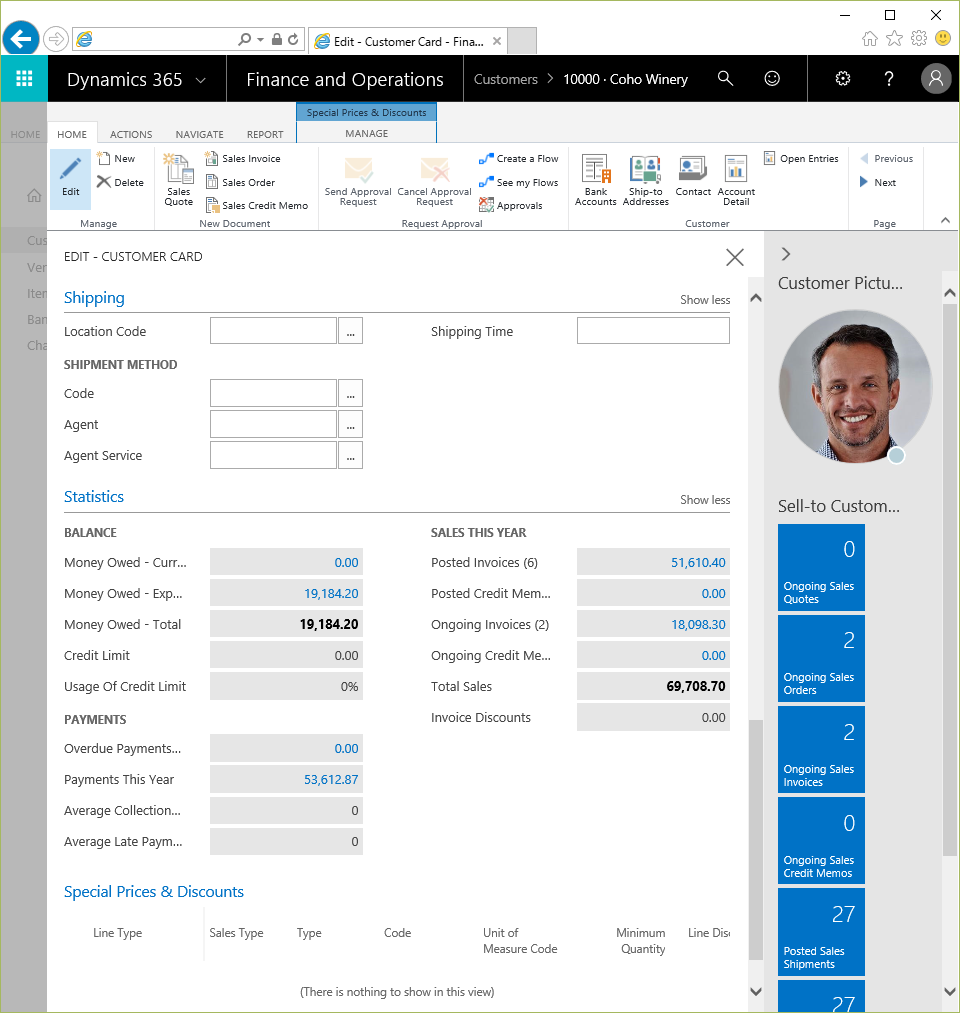Click the FactBox pane scroll-up arrow
The height and width of the screenshot is (1013, 960).
pos(950,293)
